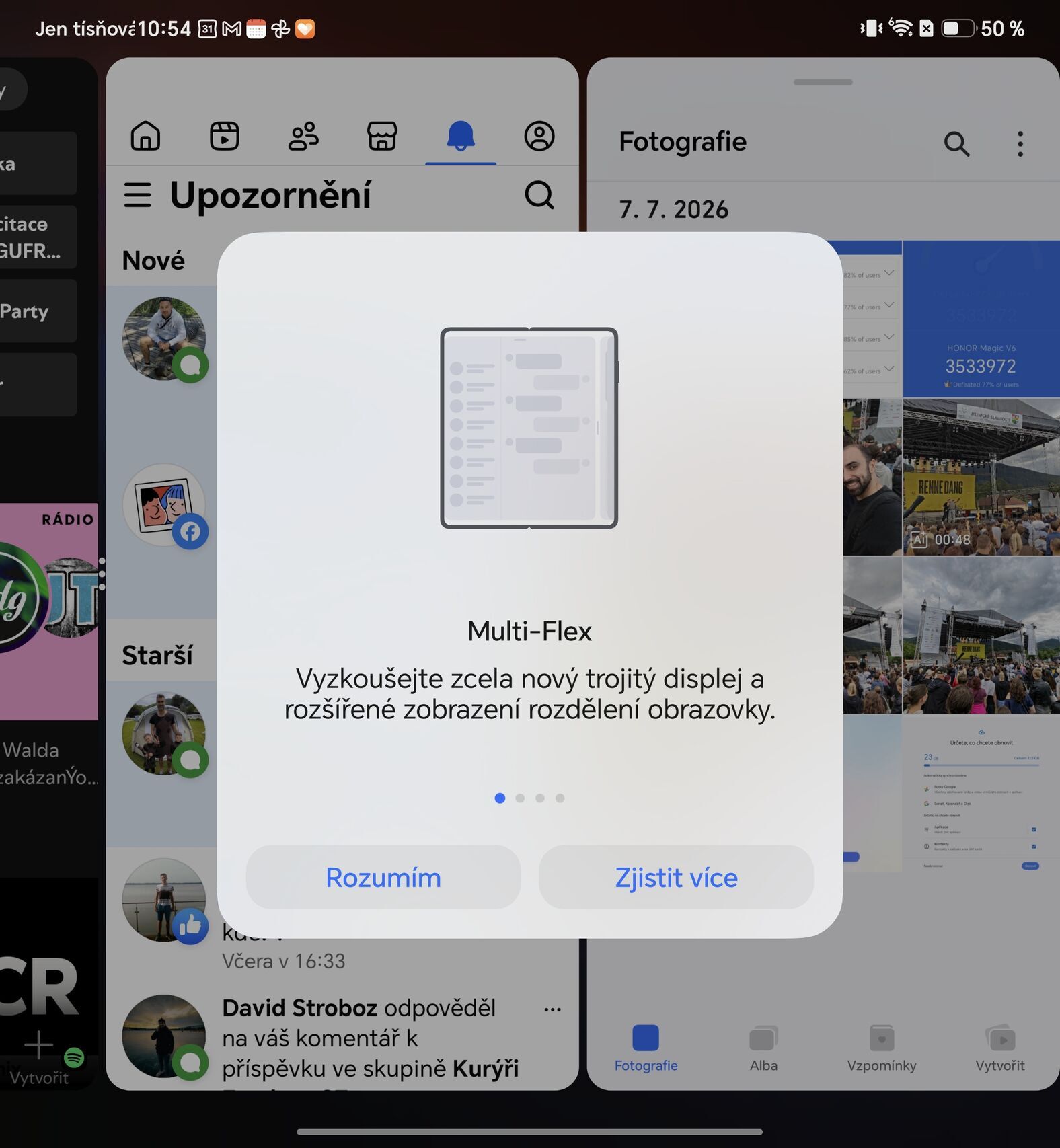Tap the Zjistit více button

coord(676,877)
